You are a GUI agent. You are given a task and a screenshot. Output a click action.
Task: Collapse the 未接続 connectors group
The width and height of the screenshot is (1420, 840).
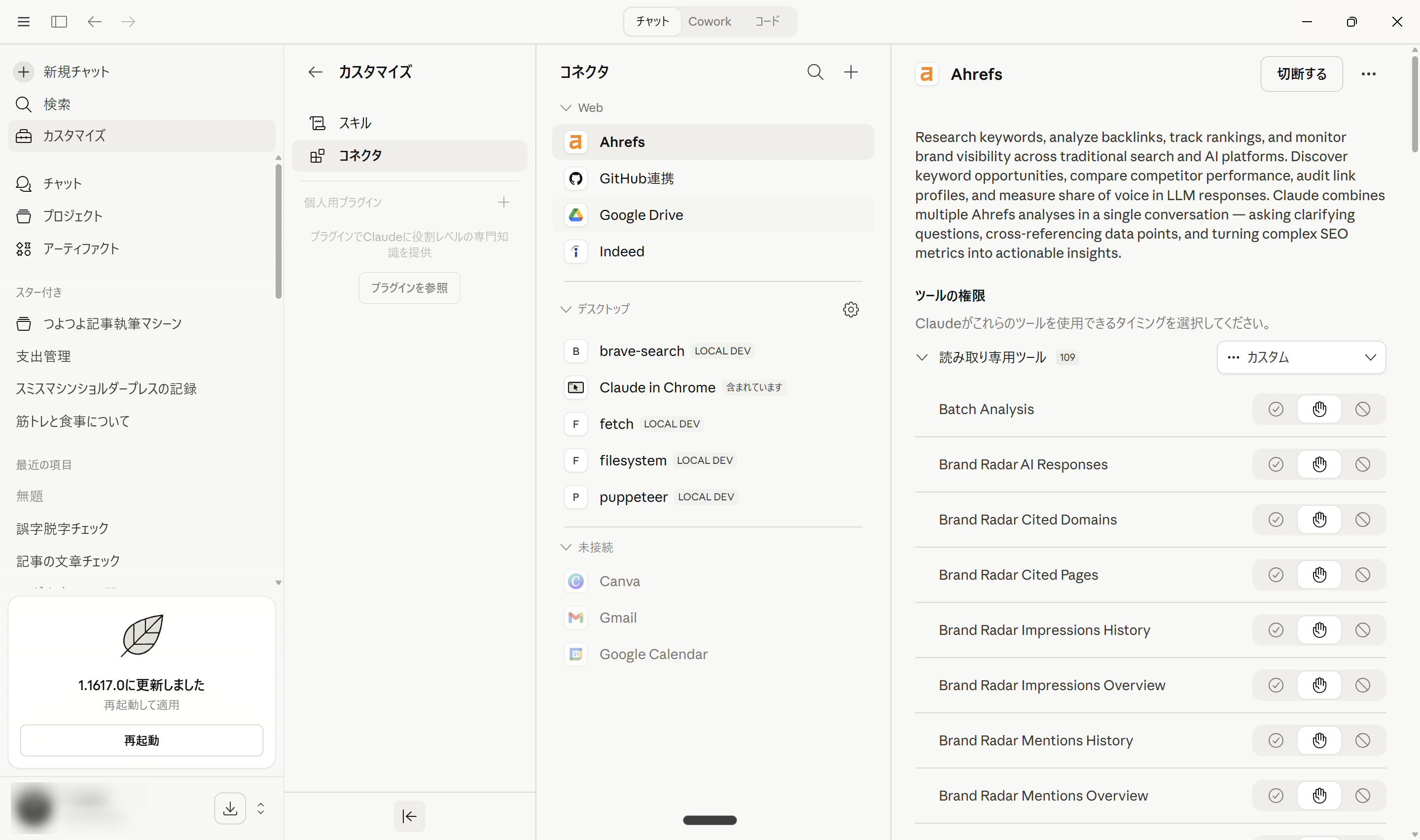(x=566, y=547)
